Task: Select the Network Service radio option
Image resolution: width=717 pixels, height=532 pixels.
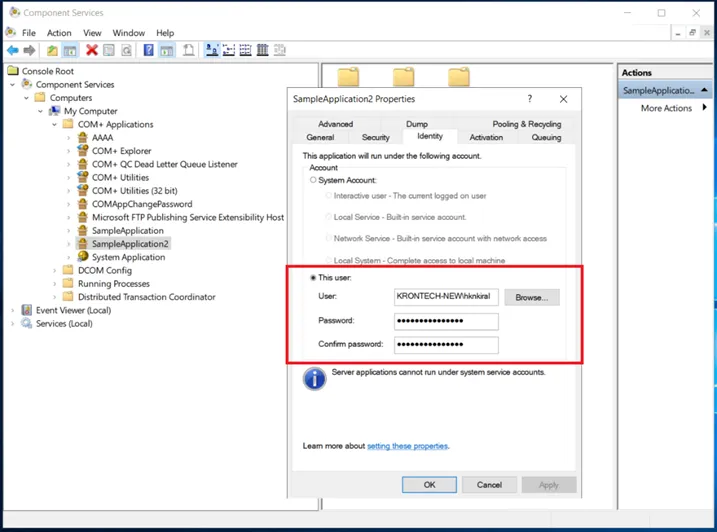Action: [328, 238]
